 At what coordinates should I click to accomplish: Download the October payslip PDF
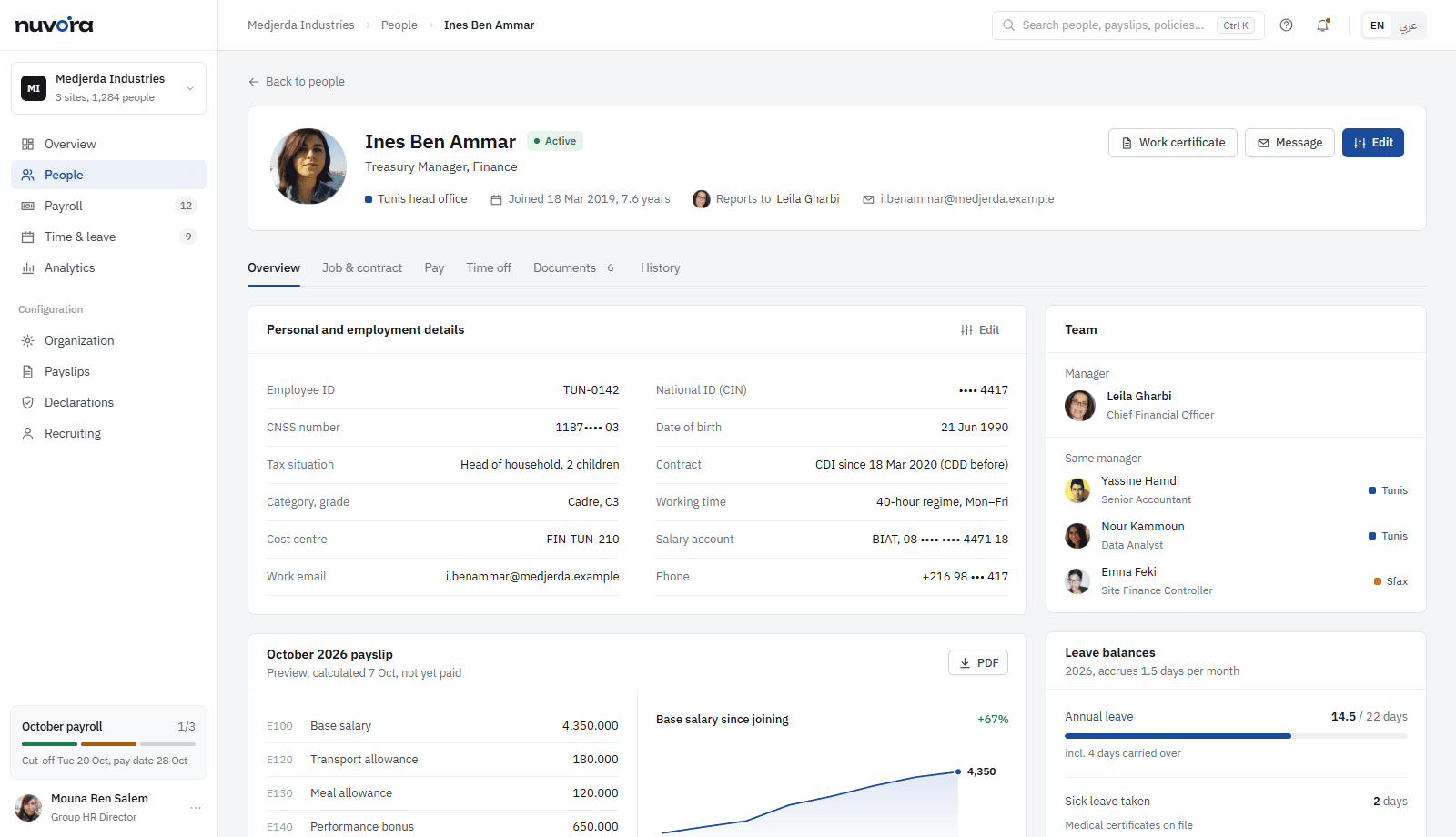click(x=978, y=662)
